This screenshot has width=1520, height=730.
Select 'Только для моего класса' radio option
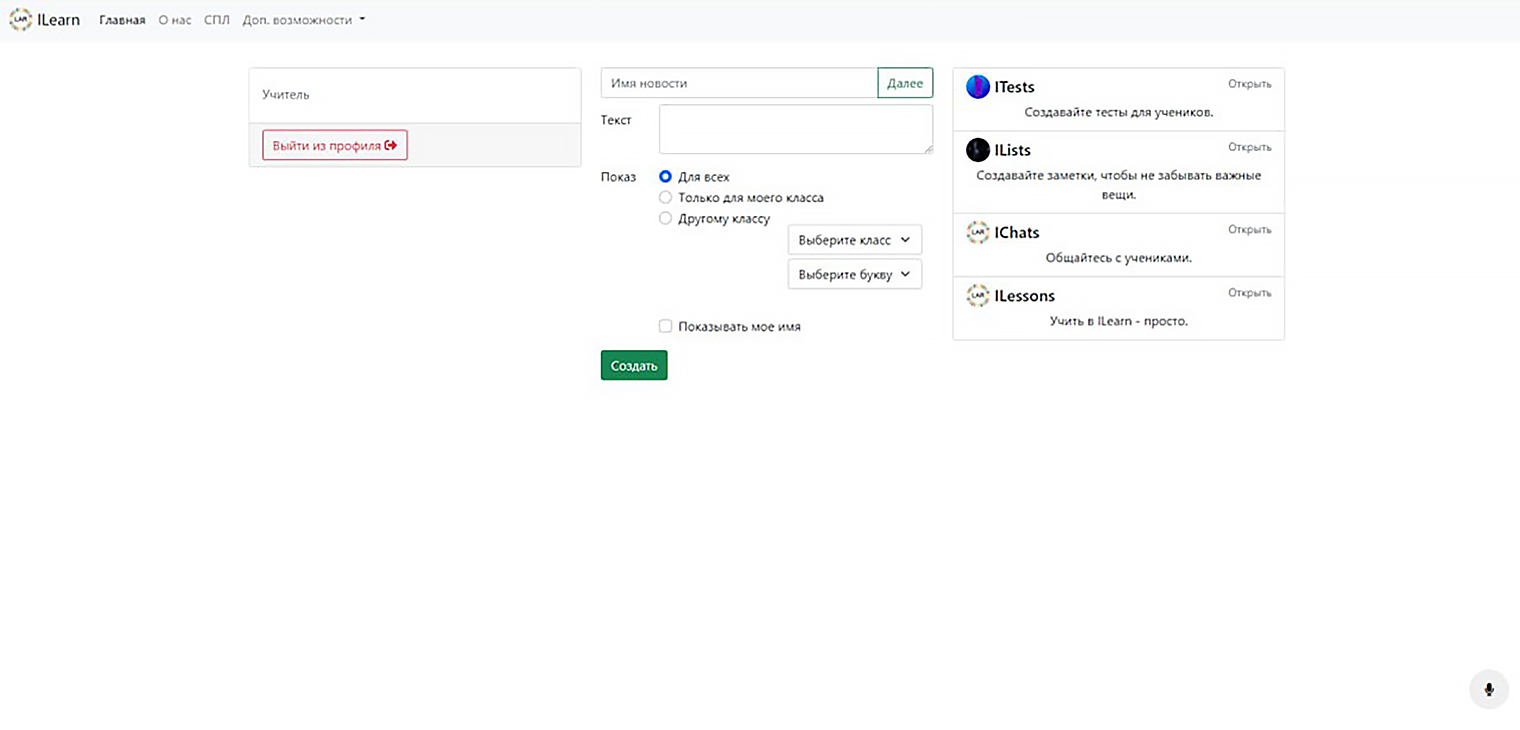coord(665,198)
